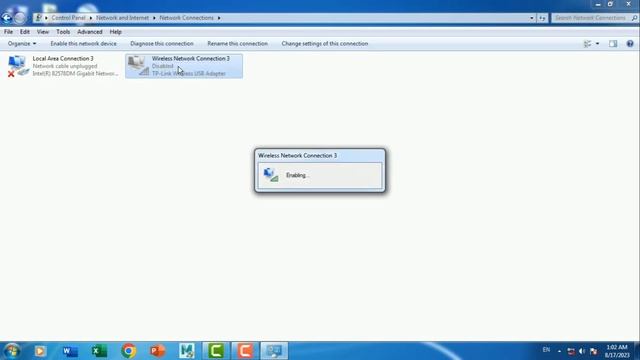Click the EN language indicator
Screen dimensions: 640x360
[546, 350]
